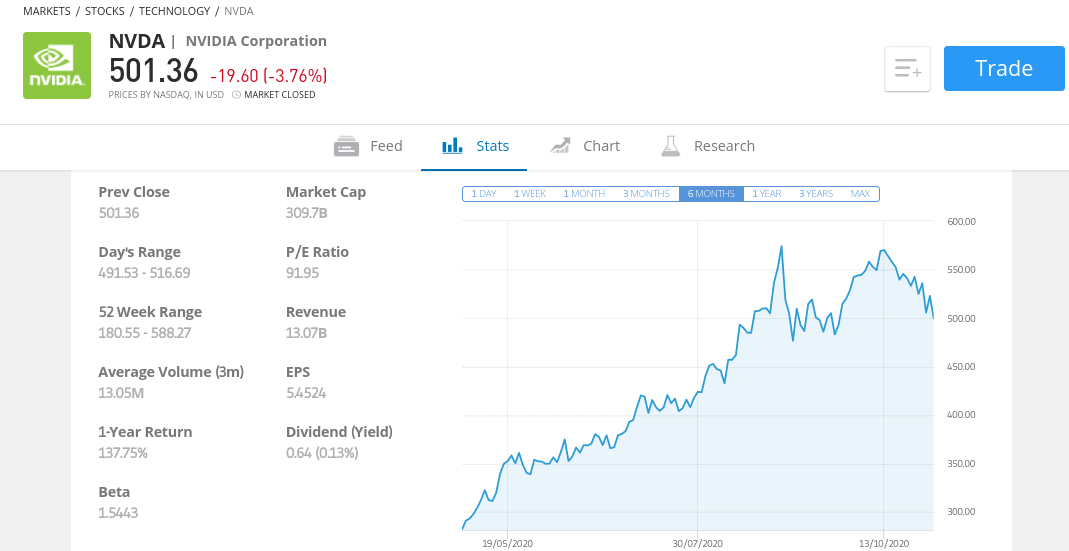
Task: Click the Market Closed clock icon
Action: point(237,95)
